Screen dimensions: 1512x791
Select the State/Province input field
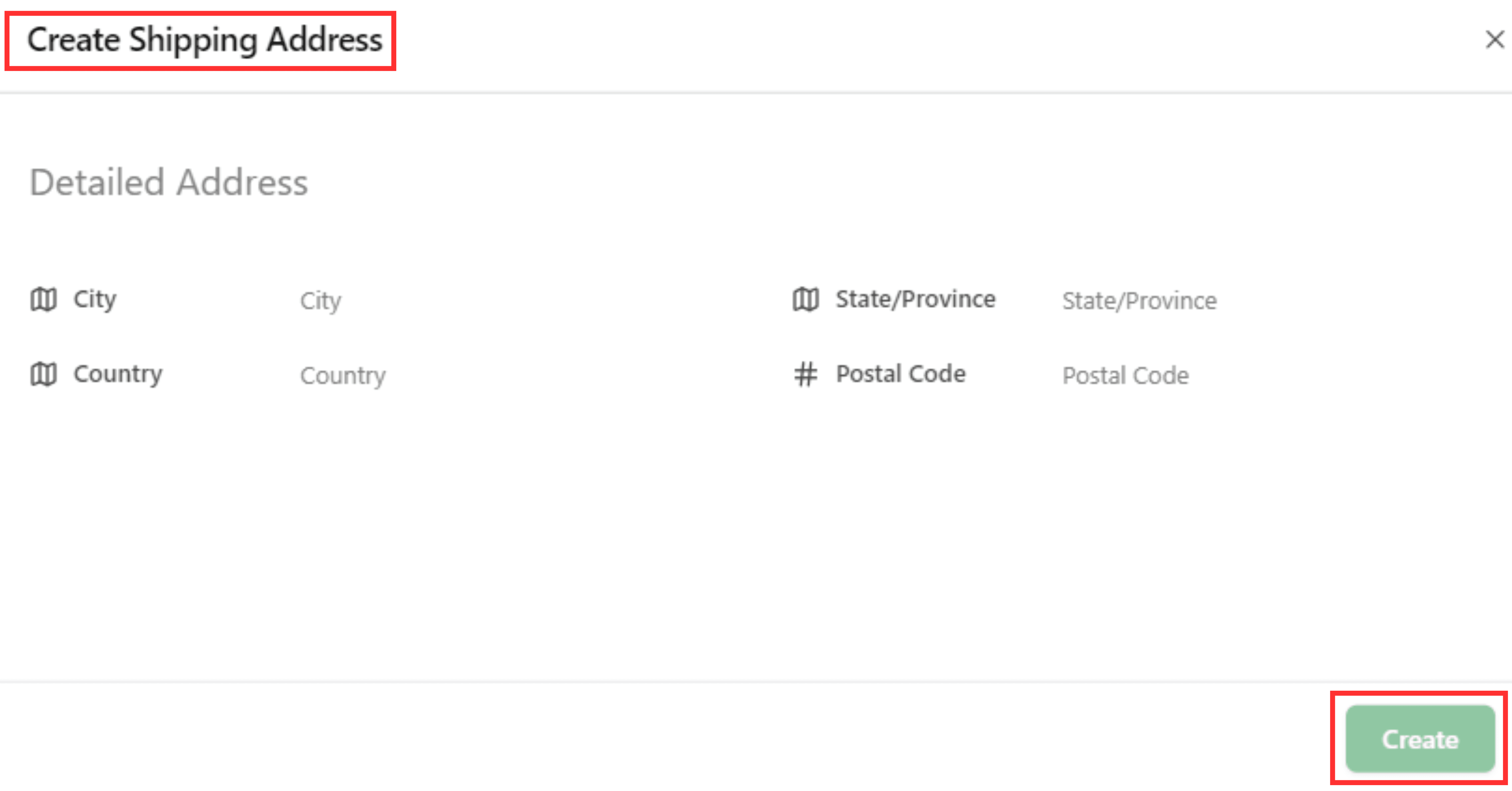(x=1233, y=301)
